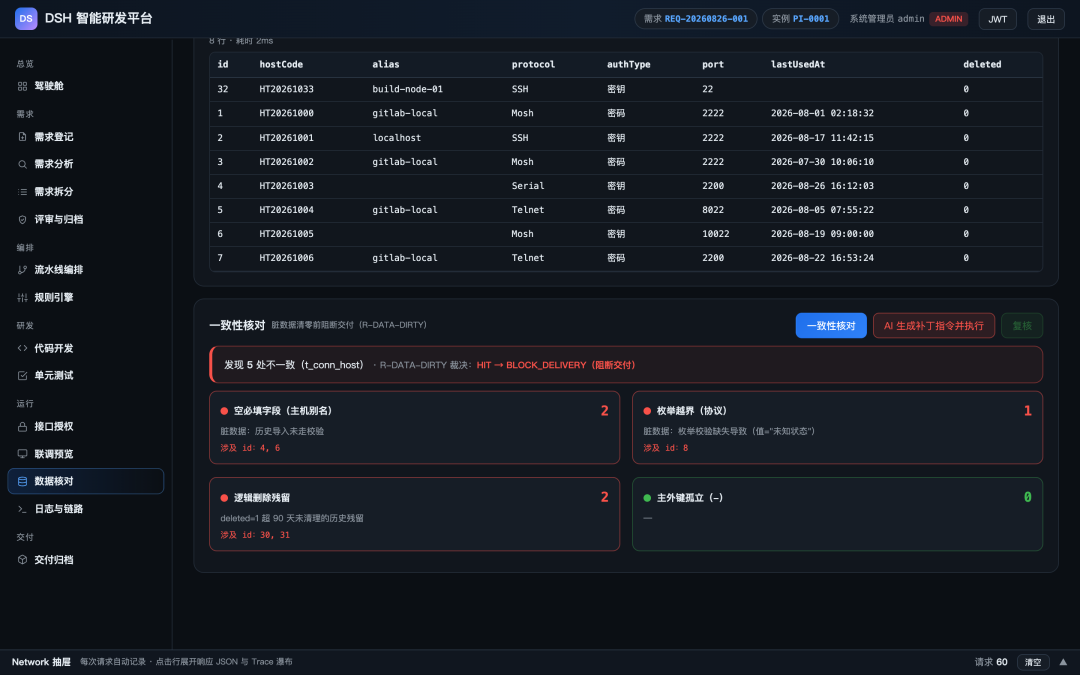Open the 驾驶舱 dashboard icon
Viewport: 1080px width, 675px height.
pyautogui.click(x=22, y=86)
